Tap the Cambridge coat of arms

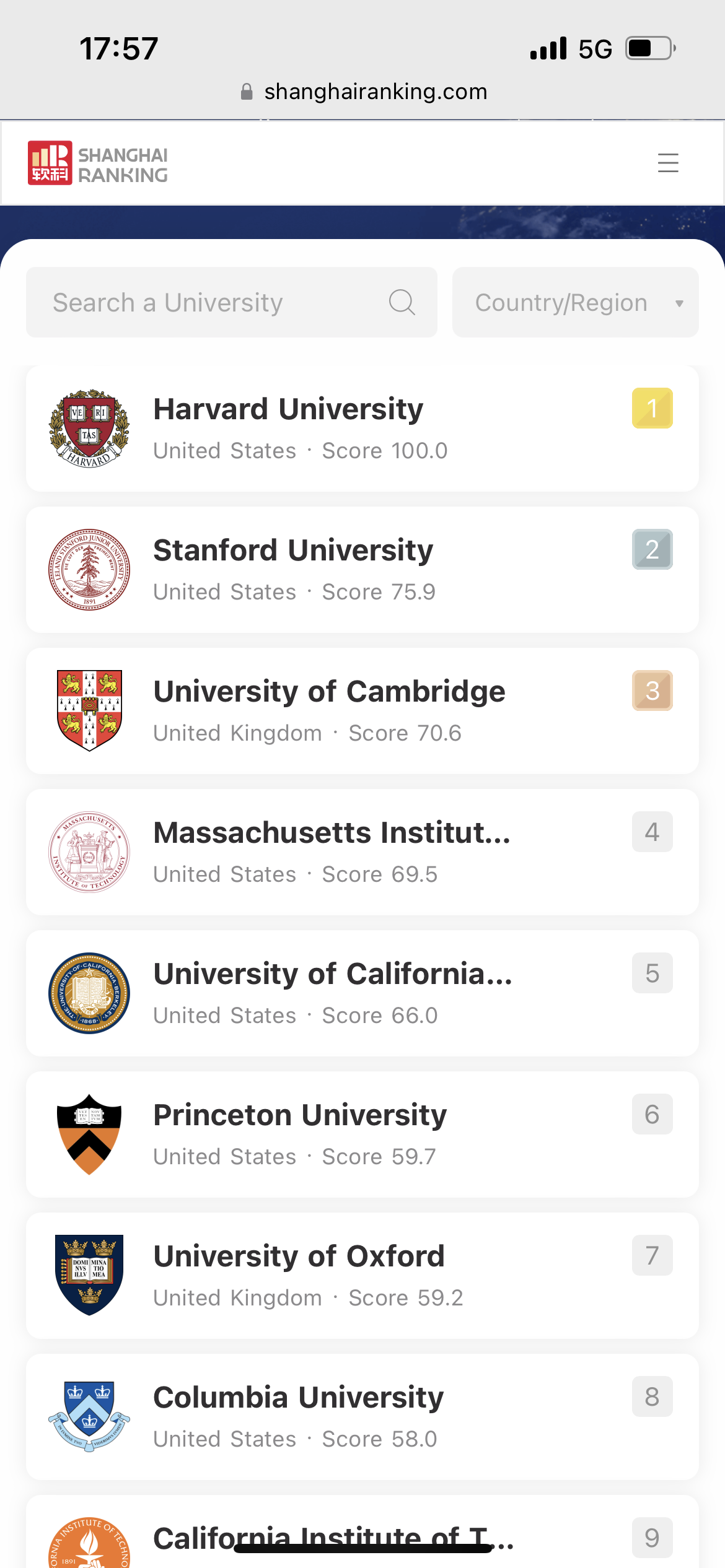(89, 711)
